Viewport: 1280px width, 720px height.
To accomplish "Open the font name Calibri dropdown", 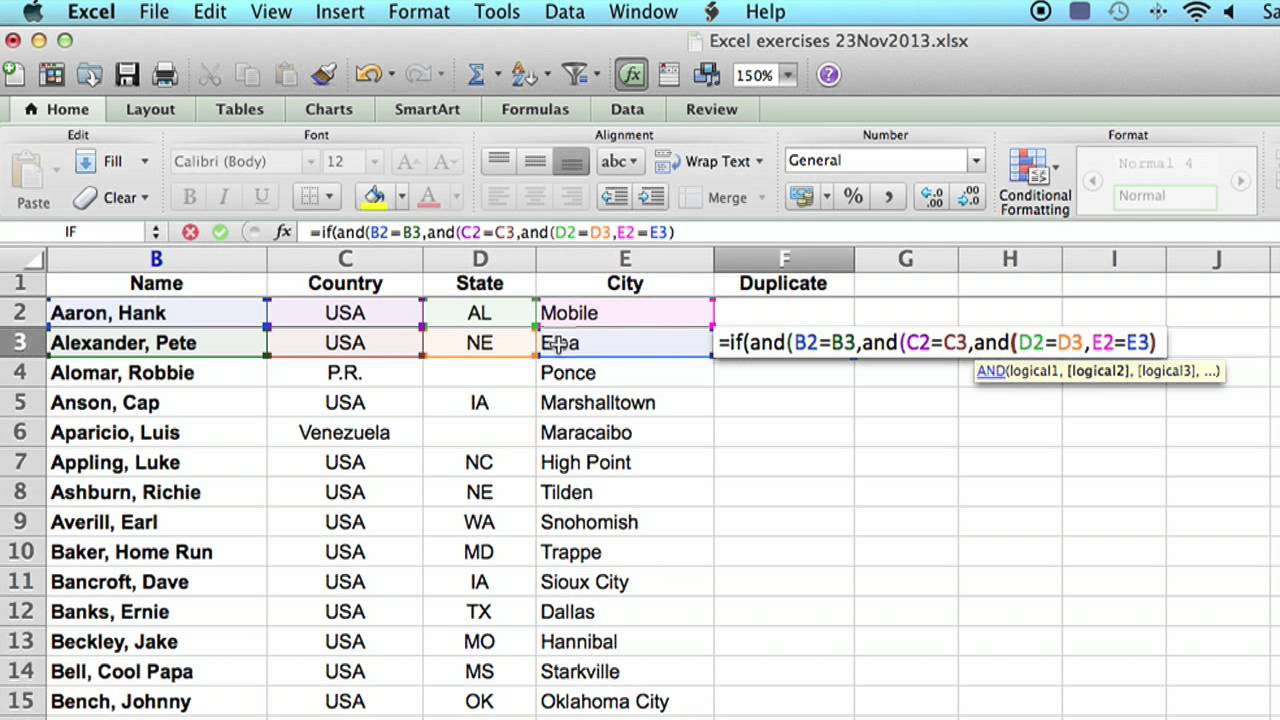I will [x=310, y=161].
